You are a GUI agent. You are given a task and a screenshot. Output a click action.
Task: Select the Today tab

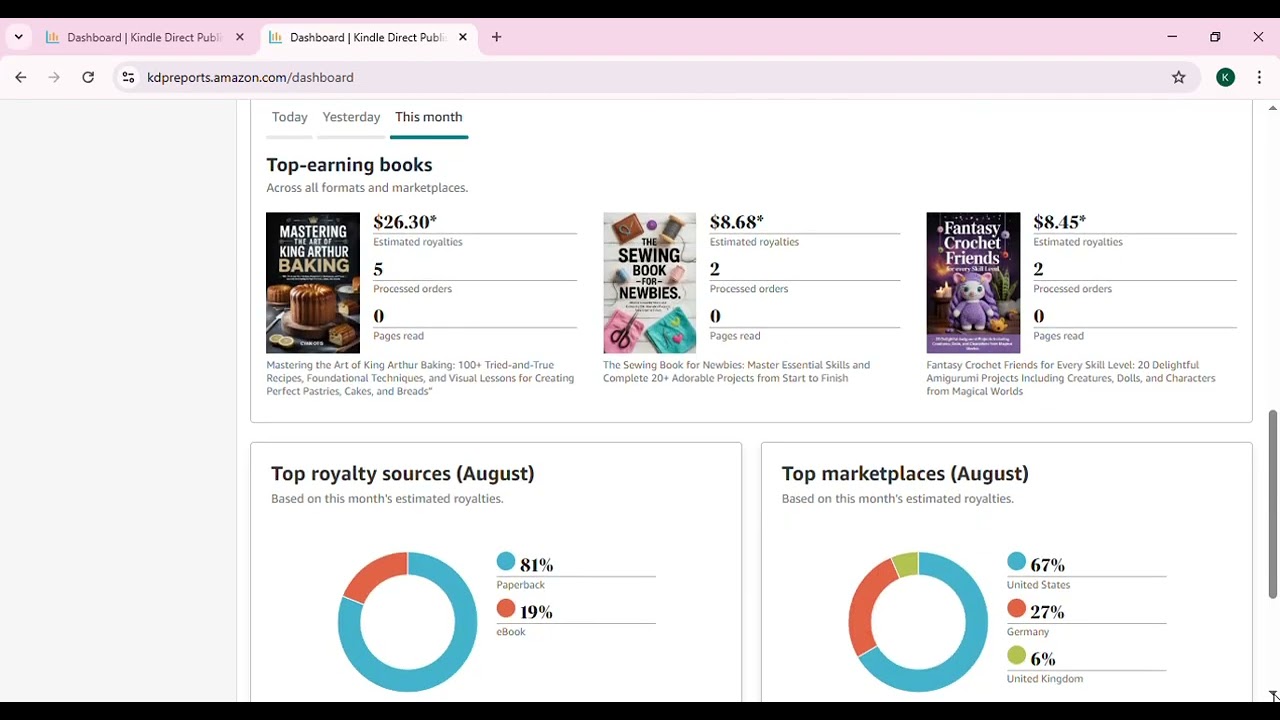pyautogui.click(x=290, y=117)
